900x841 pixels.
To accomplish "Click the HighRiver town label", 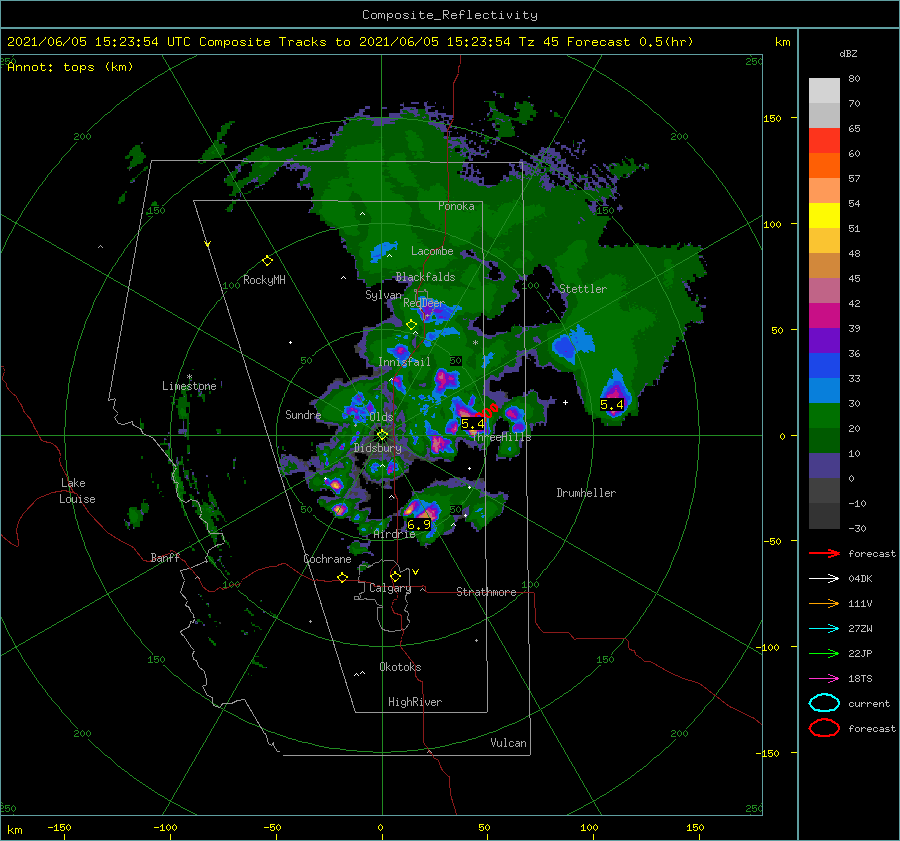I will point(415,702).
